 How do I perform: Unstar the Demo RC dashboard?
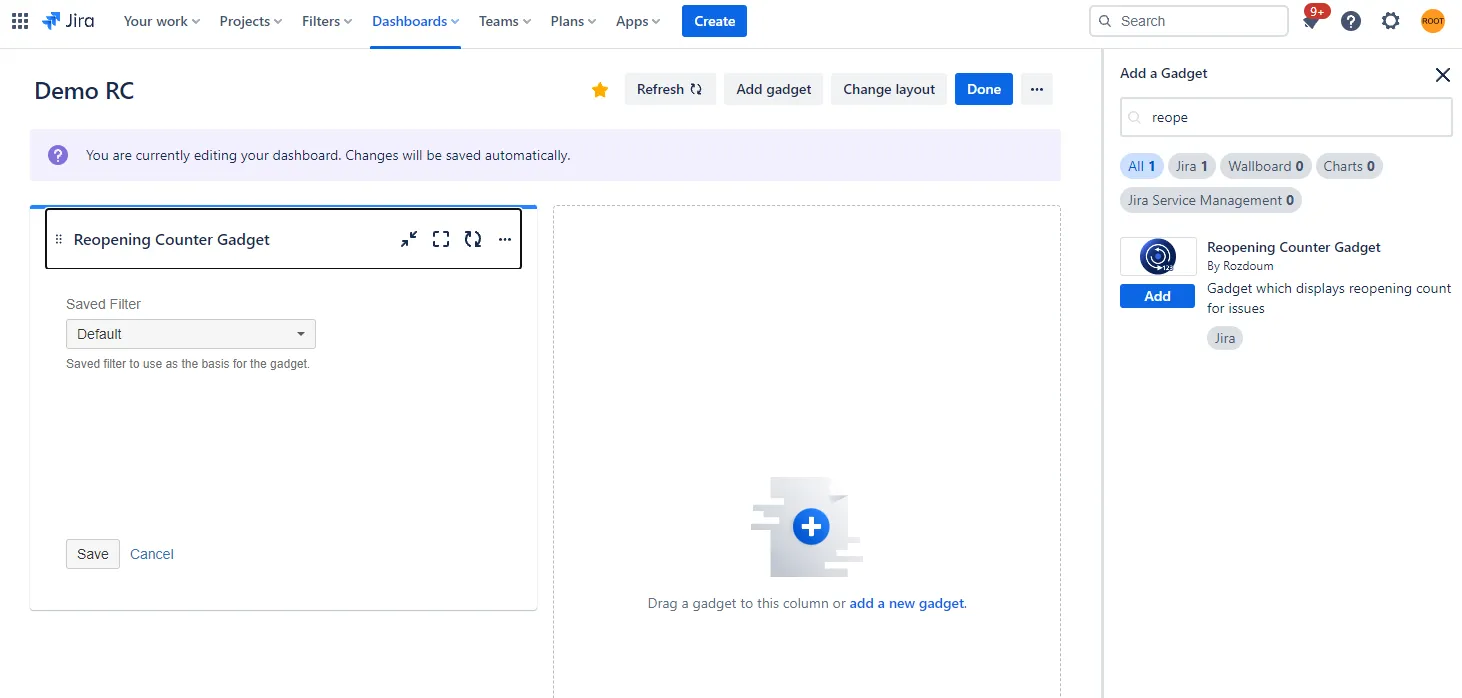click(x=600, y=90)
